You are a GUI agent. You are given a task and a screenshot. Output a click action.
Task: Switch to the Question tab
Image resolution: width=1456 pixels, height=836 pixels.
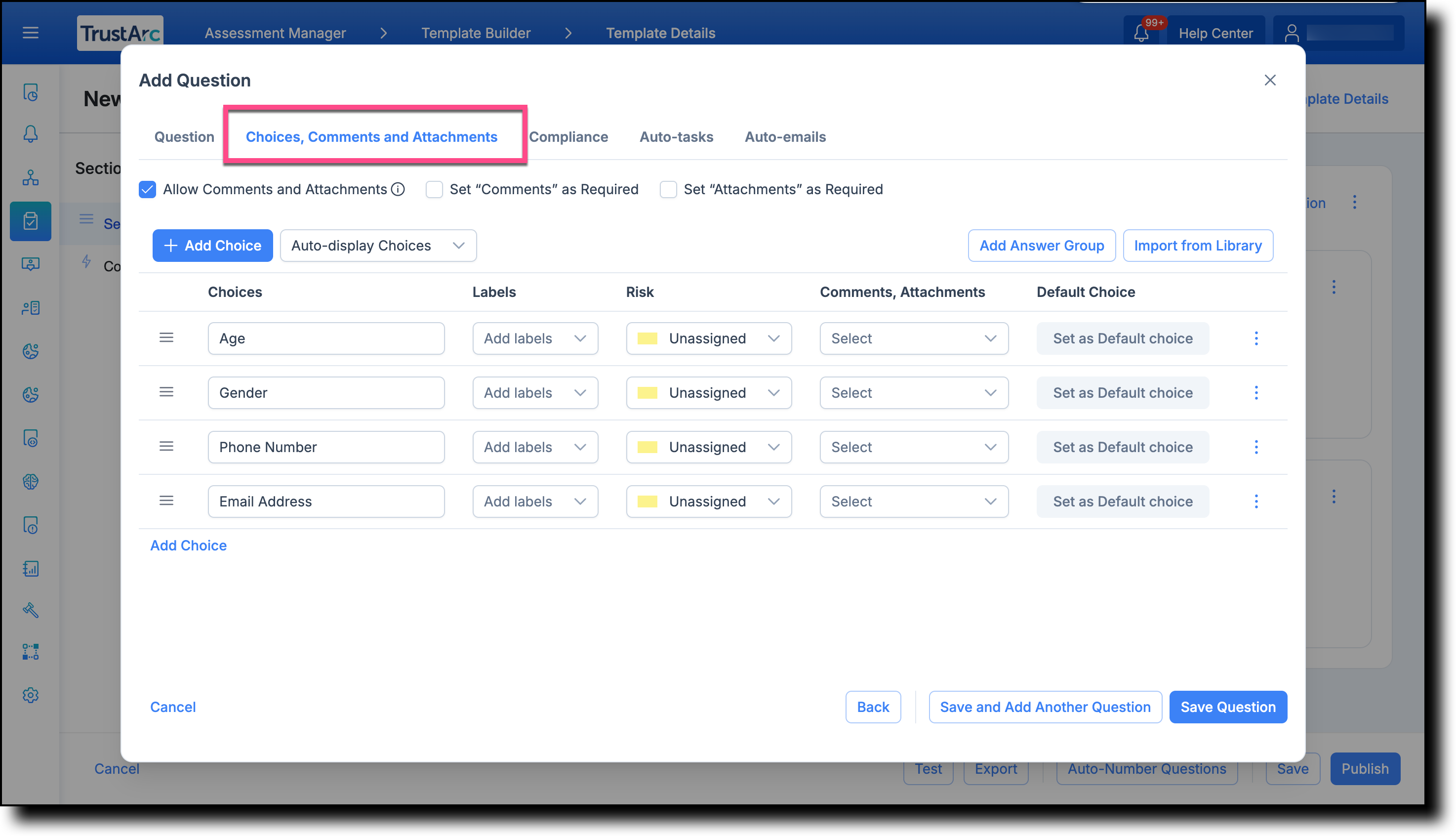[184, 137]
